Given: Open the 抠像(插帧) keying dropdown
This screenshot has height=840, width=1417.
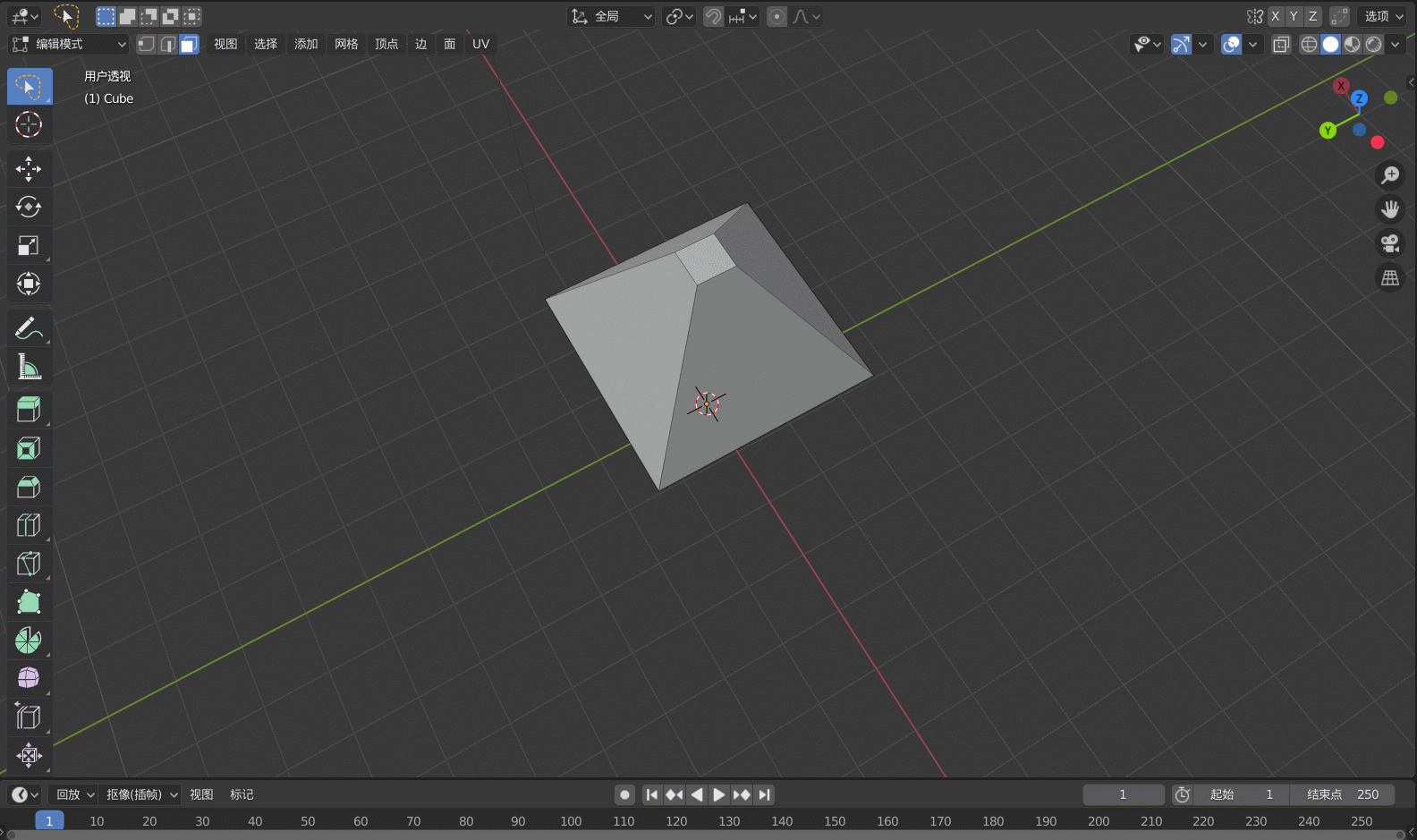Looking at the screenshot, I should pyautogui.click(x=140, y=794).
